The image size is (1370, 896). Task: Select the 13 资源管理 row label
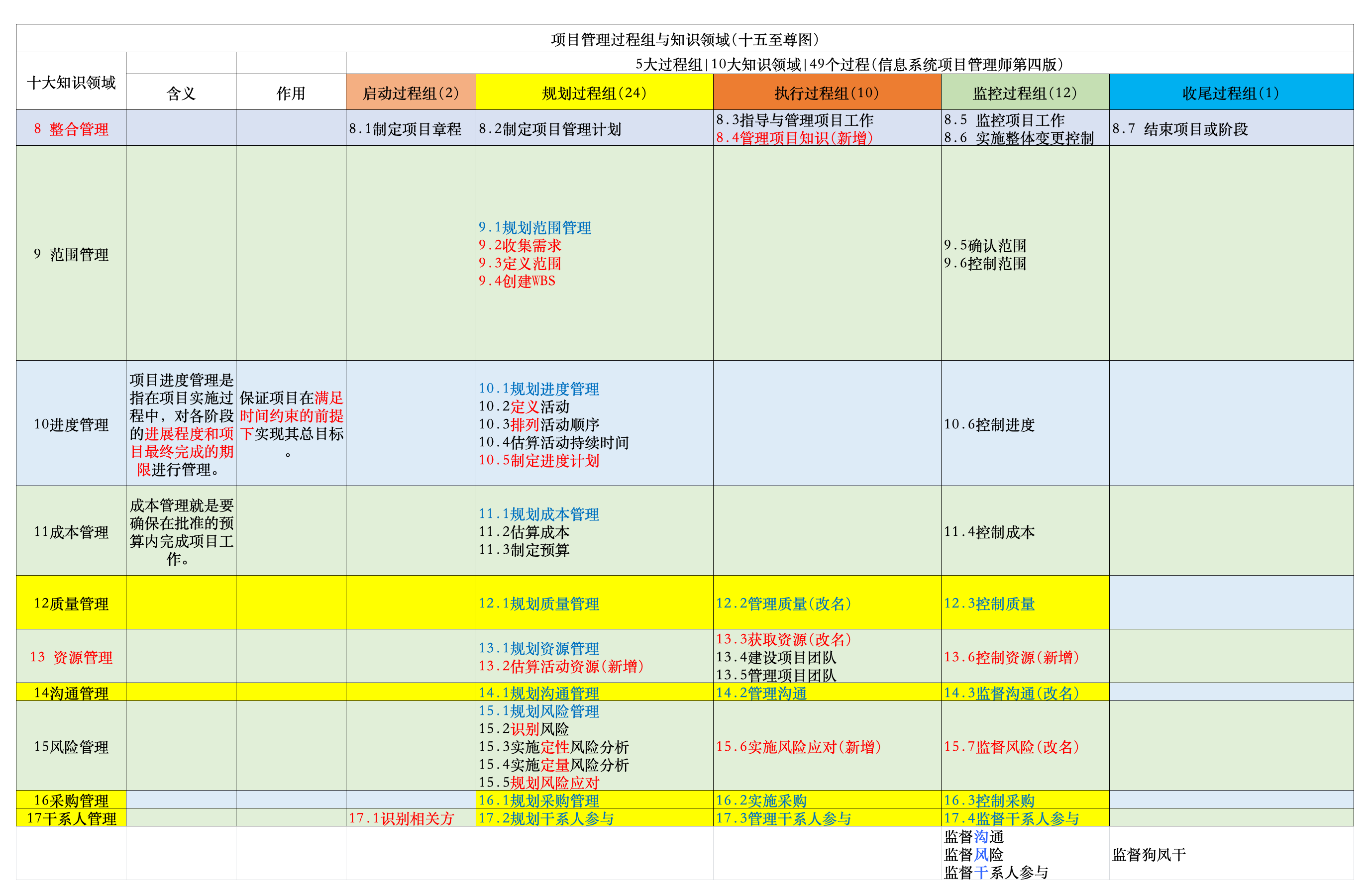pos(71,656)
